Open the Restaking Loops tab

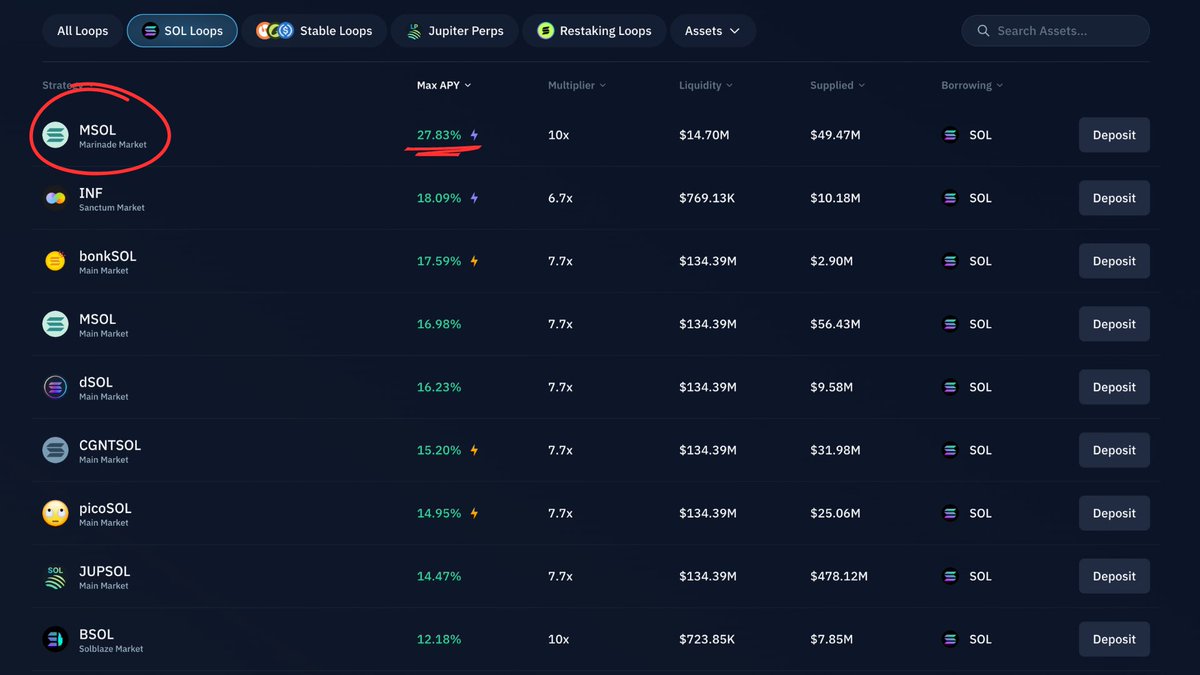(x=594, y=31)
